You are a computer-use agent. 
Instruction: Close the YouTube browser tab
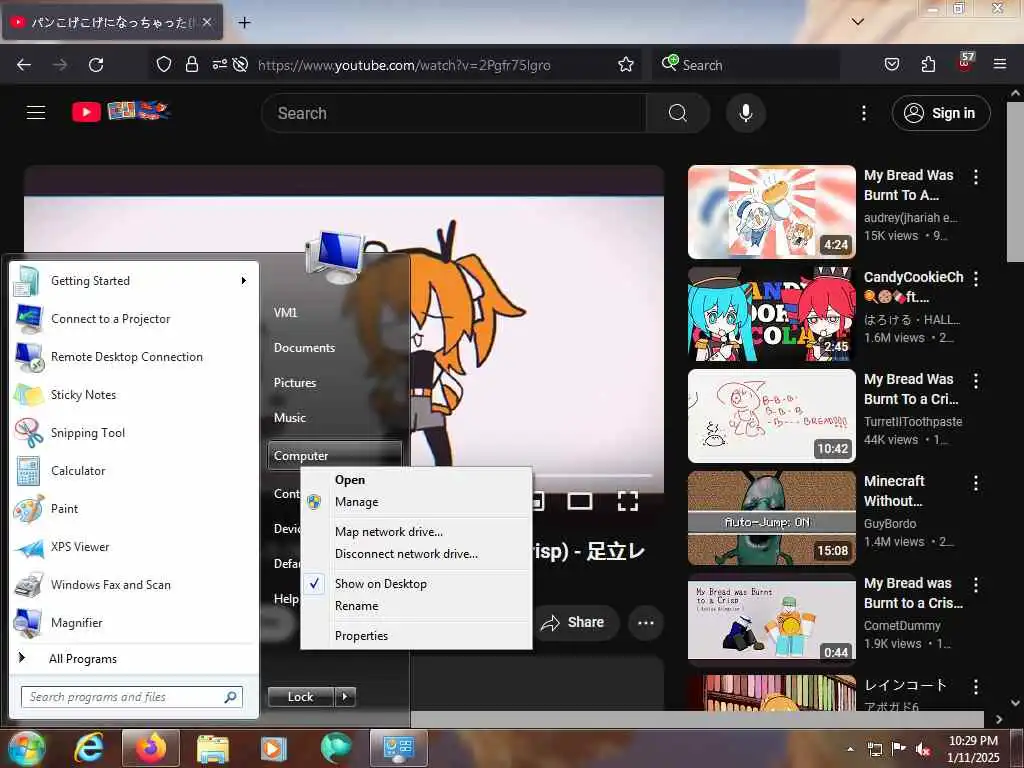(x=206, y=22)
